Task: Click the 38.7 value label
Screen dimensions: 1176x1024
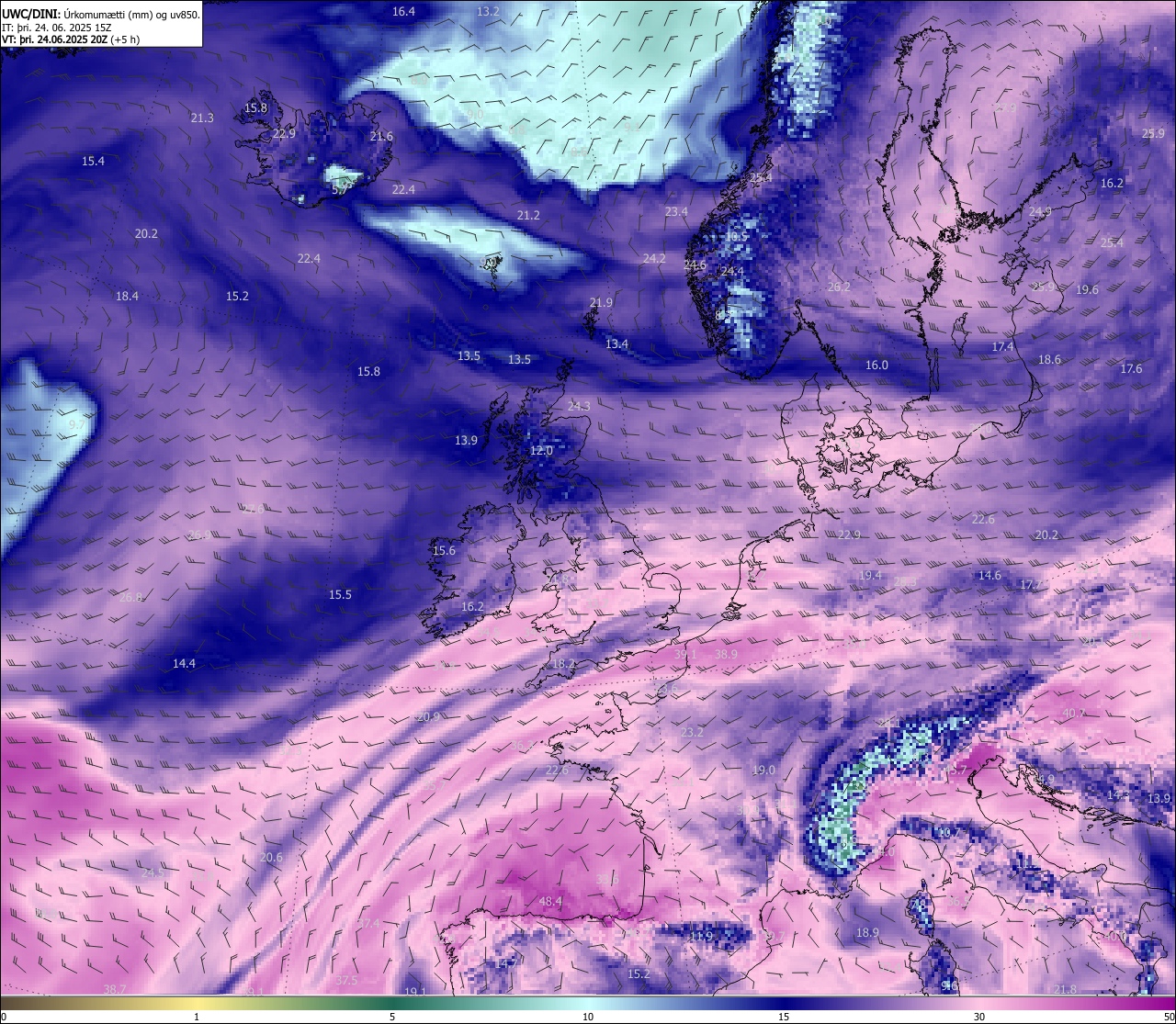Action: [115, 989]
